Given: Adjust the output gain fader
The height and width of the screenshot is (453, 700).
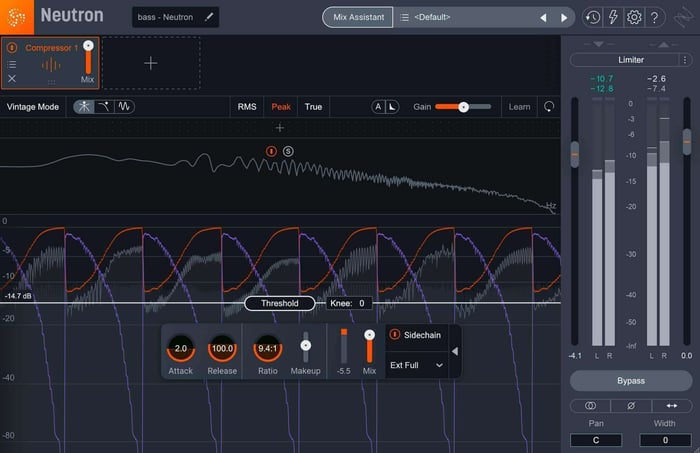Looking at the screenshot, I should pyautogui.click(x=687, y=142).
